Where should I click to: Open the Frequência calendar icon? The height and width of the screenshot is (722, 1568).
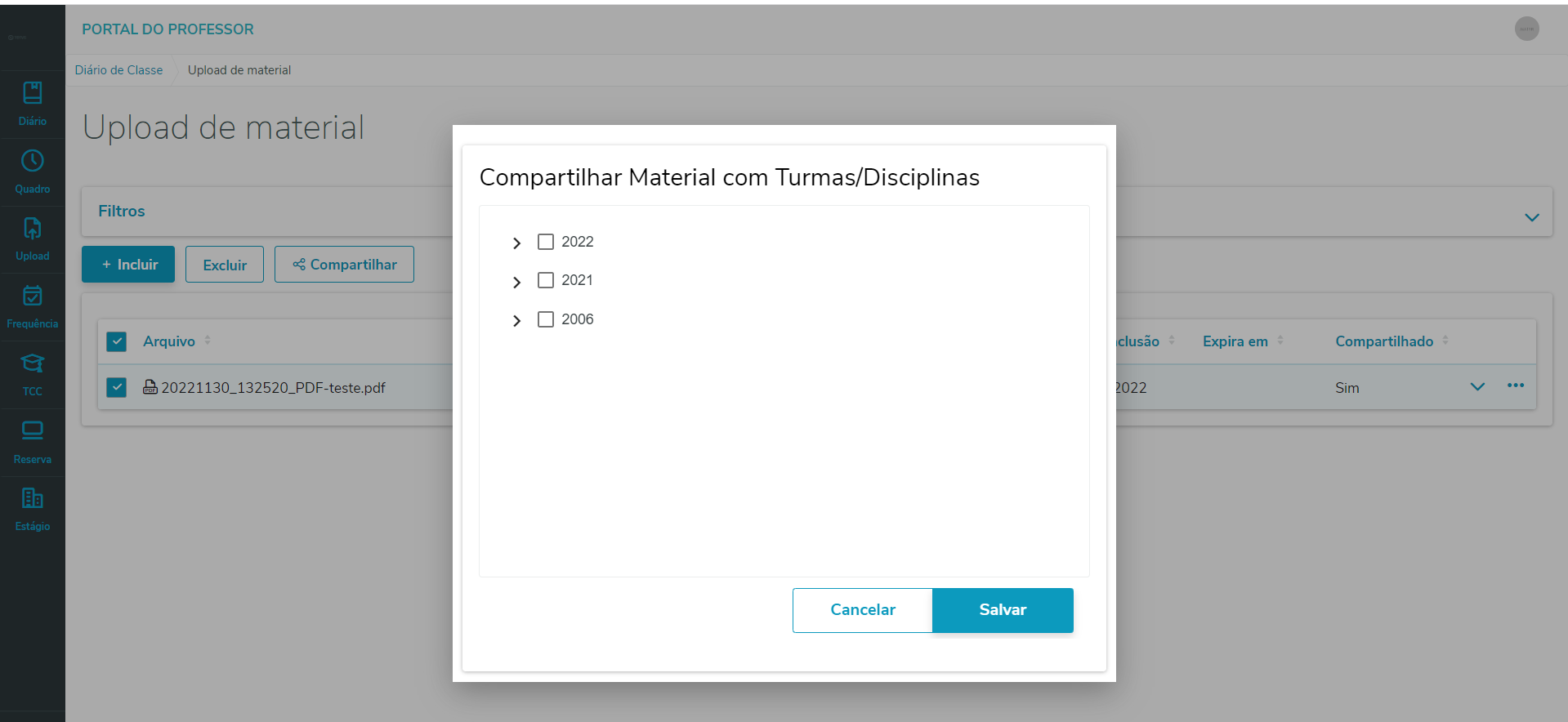click(x=33, y=296)
